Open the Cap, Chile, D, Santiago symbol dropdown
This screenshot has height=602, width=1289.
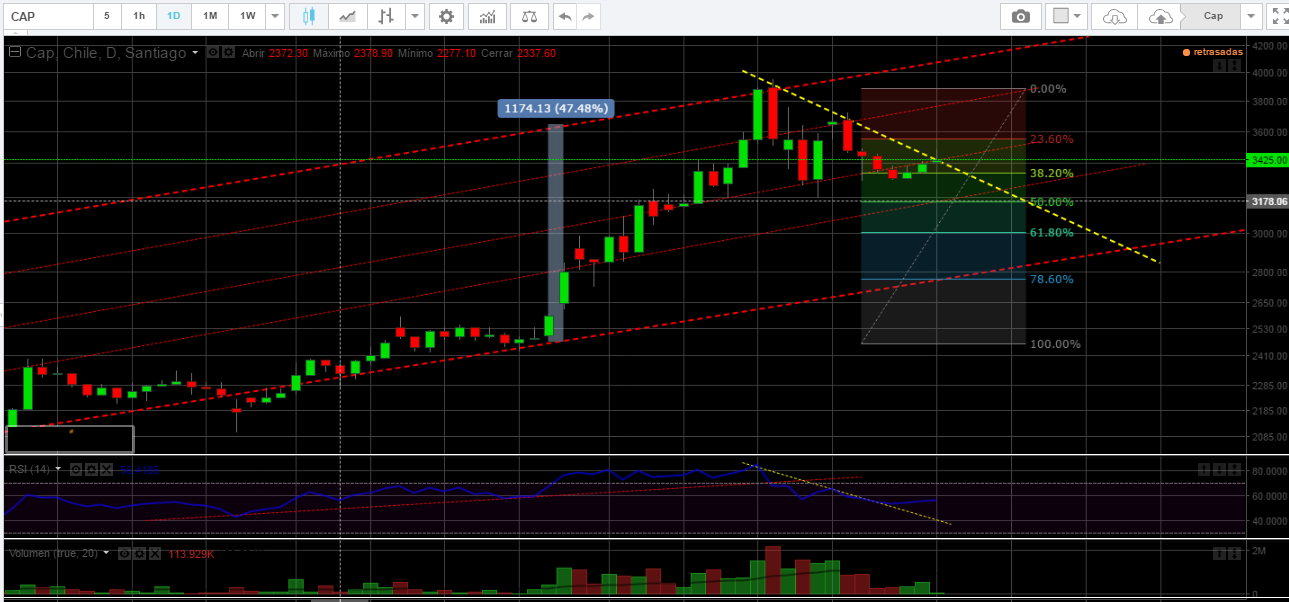click(x=195, y=53)
